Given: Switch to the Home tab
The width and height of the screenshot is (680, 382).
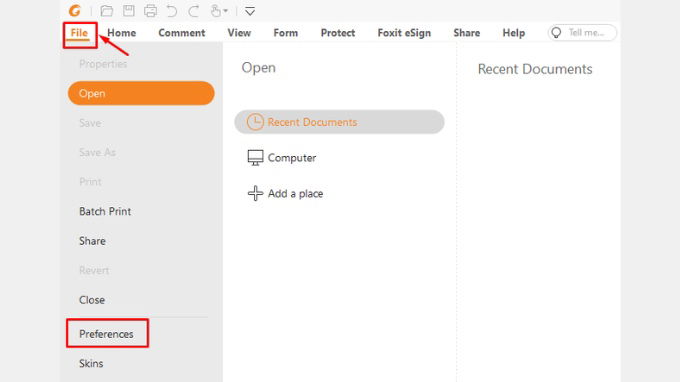Looking at the screenshot, I should [x=121, y=33].
